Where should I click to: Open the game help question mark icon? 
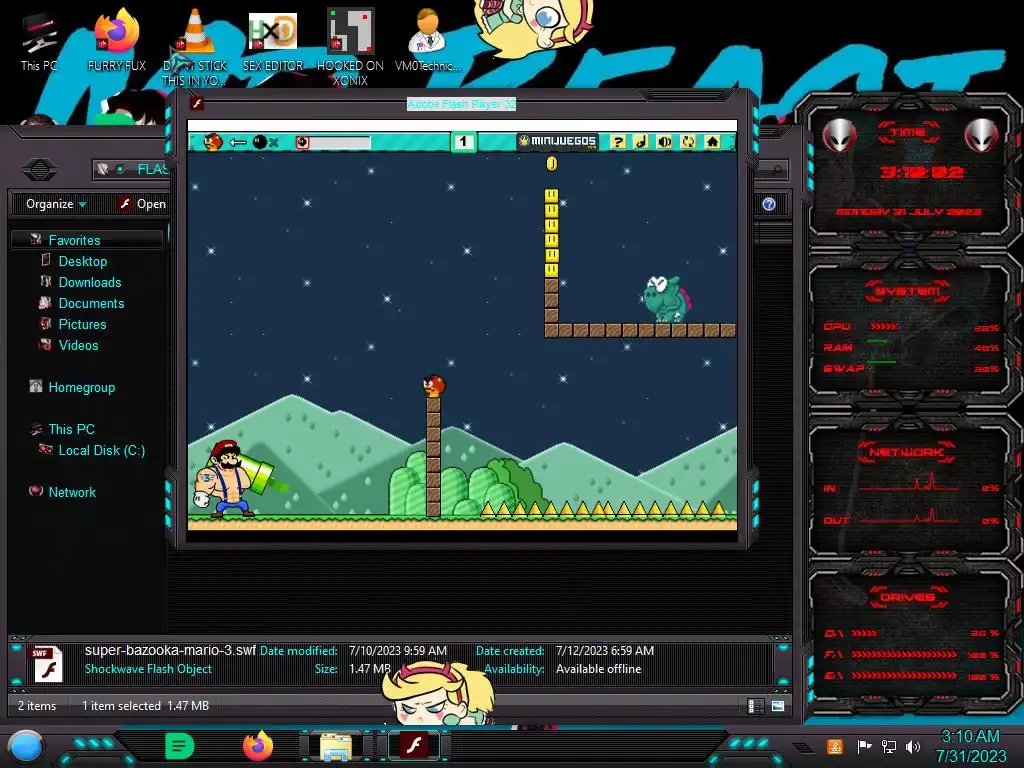coord(617,142)
